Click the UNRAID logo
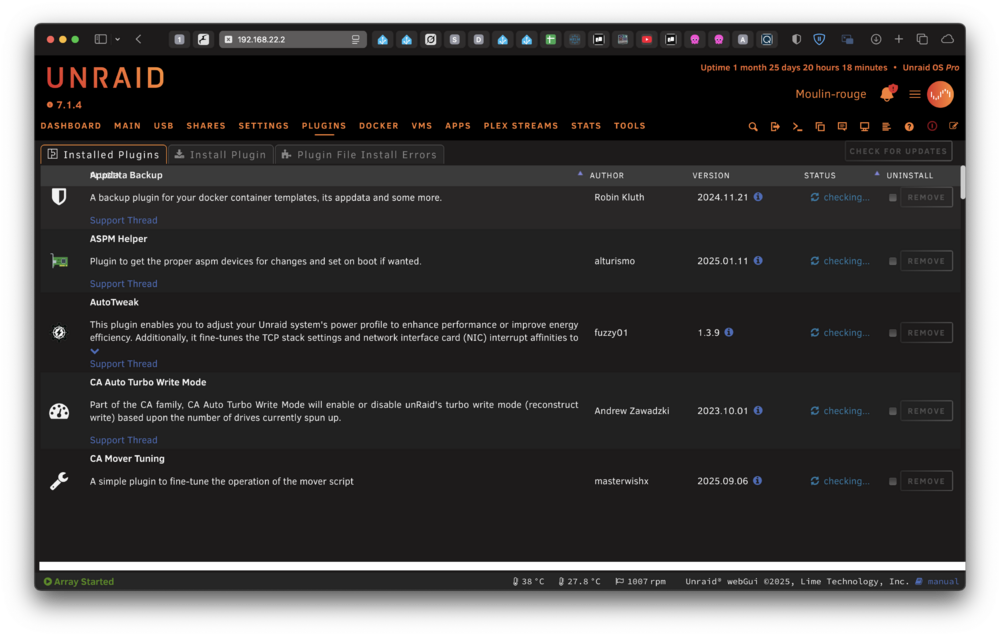The image size is (1000, 636). 106,78
